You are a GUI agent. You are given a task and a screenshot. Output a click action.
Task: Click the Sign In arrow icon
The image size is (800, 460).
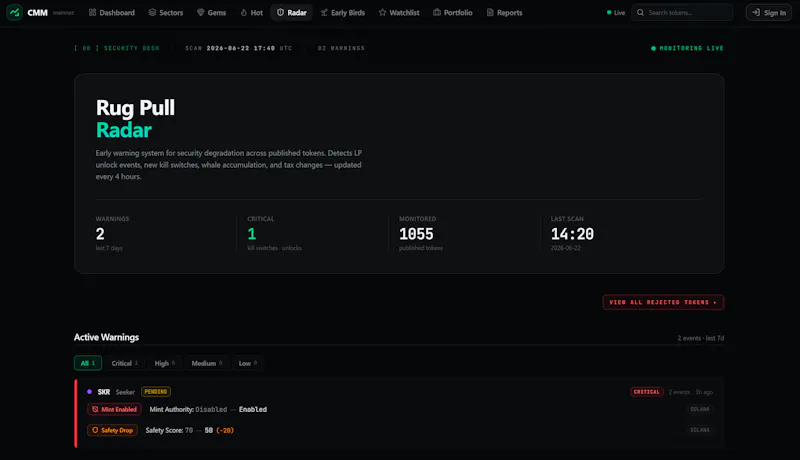point(756,12)
